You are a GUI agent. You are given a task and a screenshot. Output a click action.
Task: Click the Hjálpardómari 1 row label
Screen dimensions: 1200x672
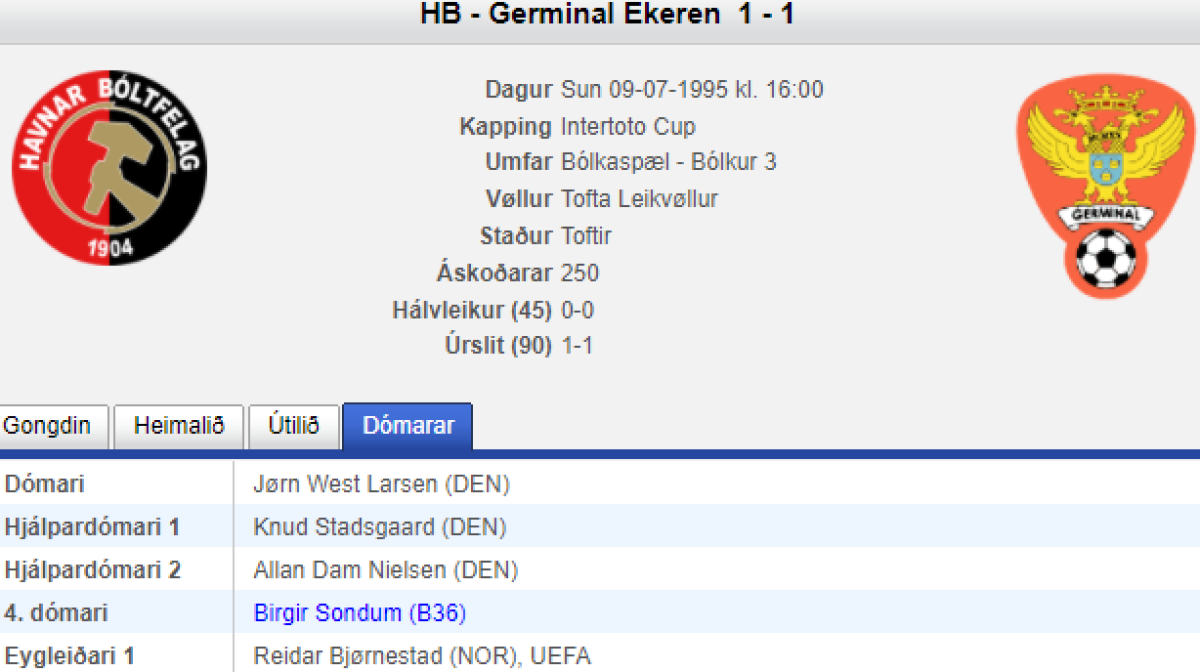[x=92, y=527]
